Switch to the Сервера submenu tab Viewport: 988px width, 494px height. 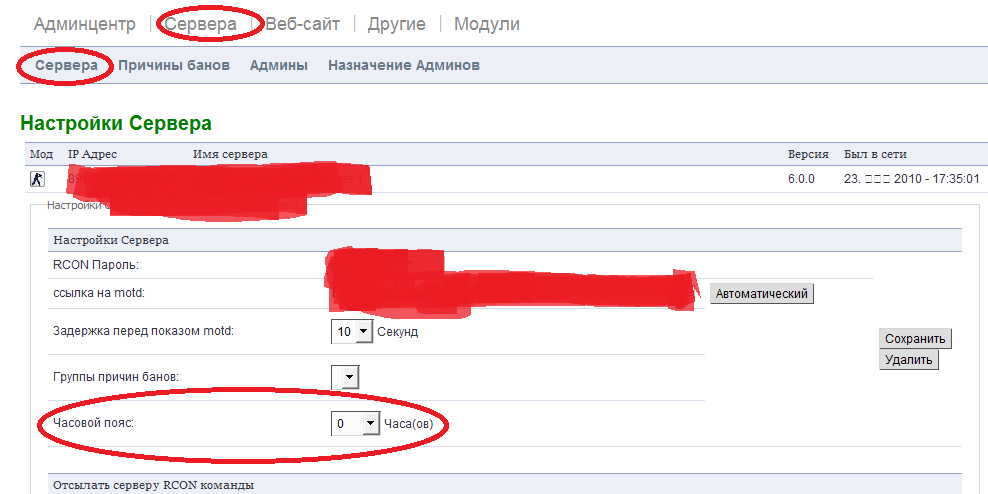[x=67, y=66]
